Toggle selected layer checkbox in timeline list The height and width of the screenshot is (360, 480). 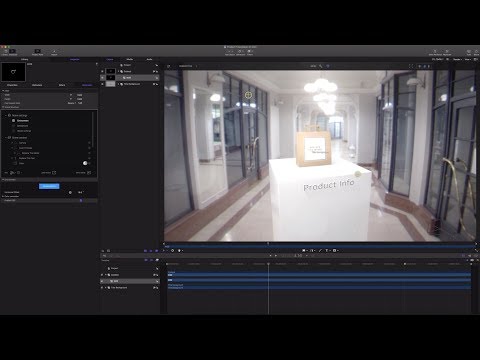click(x=102, y=281)
